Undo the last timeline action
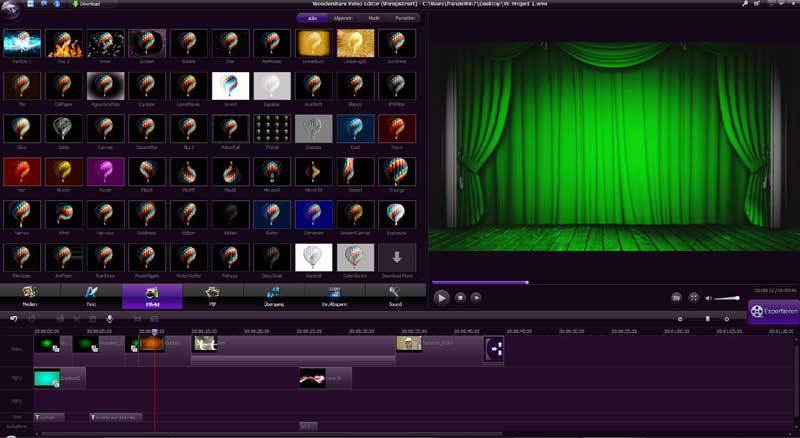This screenshot has height=438, width=800. (14, 319)
